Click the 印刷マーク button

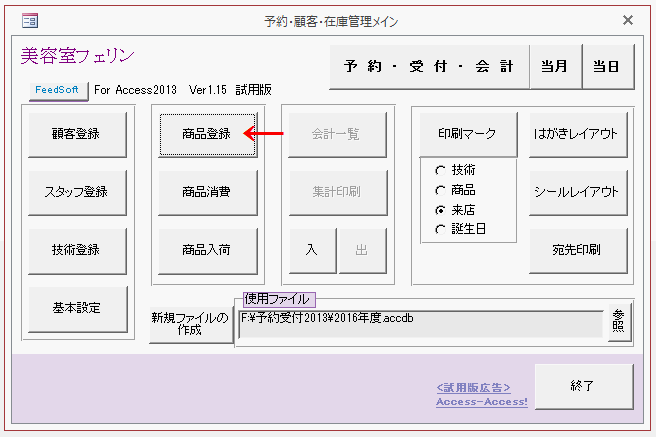[468, 134]
